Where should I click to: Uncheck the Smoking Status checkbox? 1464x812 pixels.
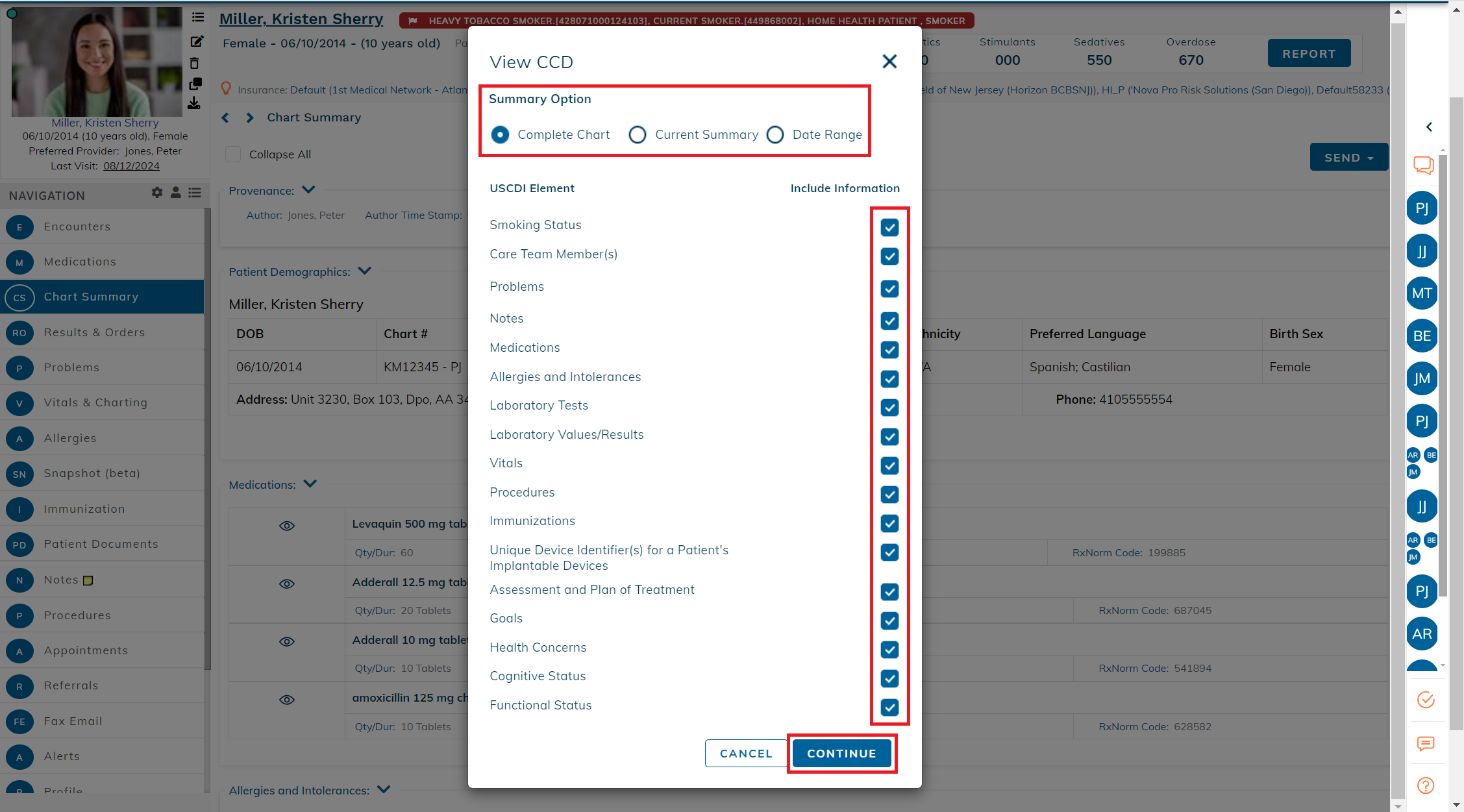tap(889, 227)
